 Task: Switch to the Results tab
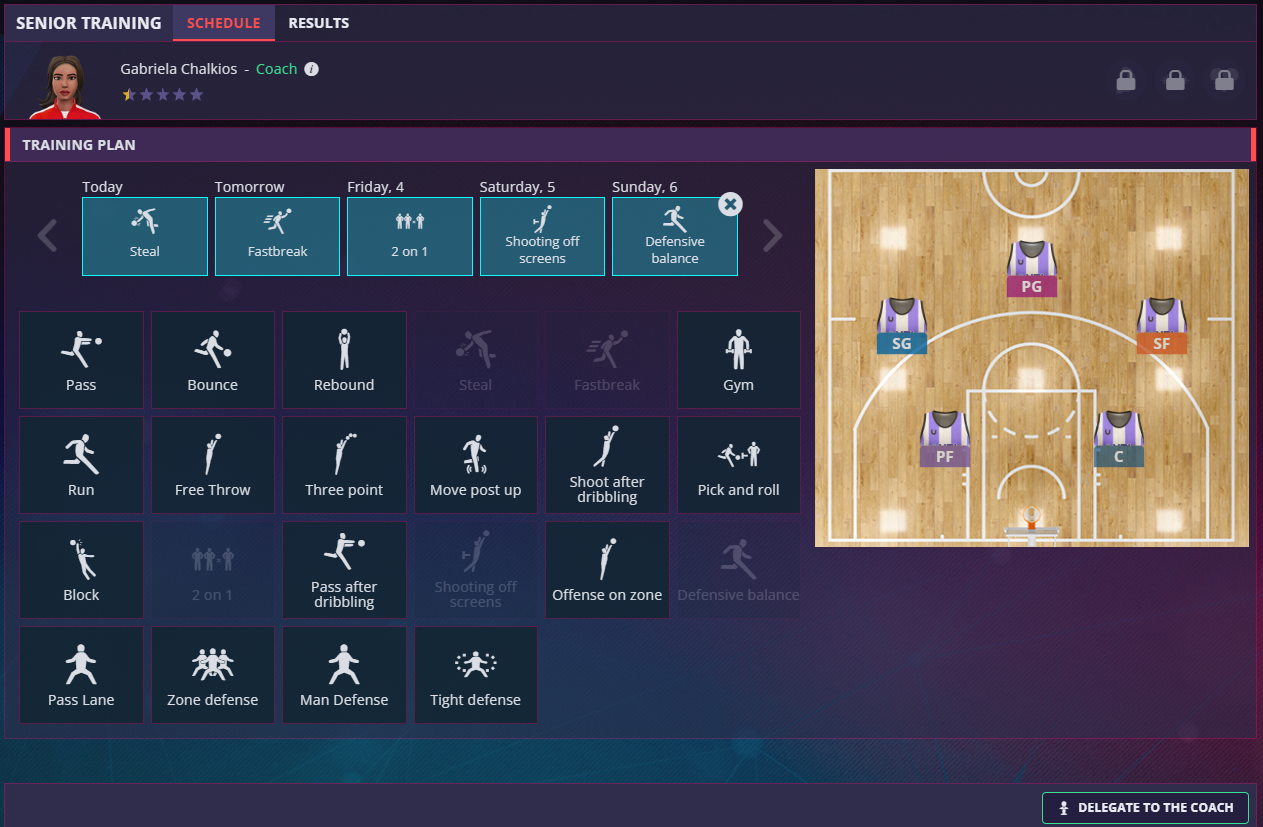[318, 23]
